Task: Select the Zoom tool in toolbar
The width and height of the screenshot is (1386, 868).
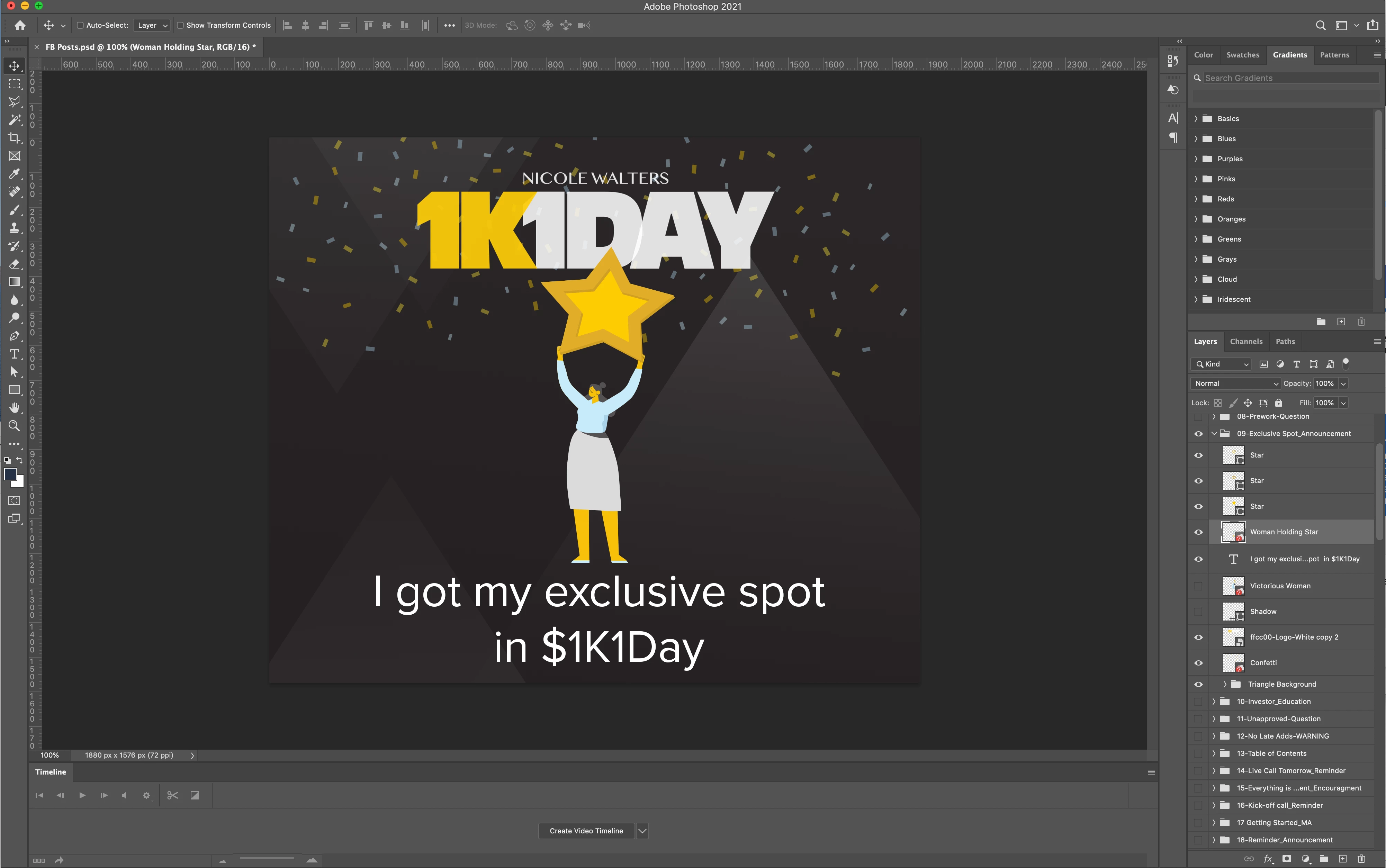Action: click(x=14, y=426)
